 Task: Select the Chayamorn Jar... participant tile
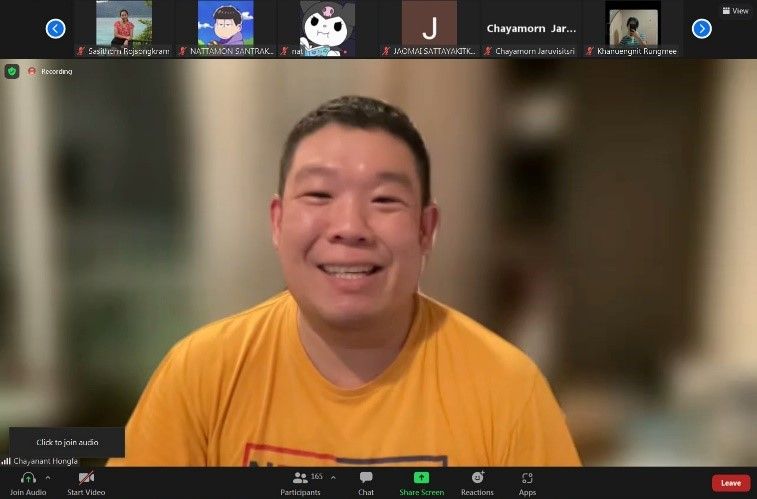coord(531,28)
